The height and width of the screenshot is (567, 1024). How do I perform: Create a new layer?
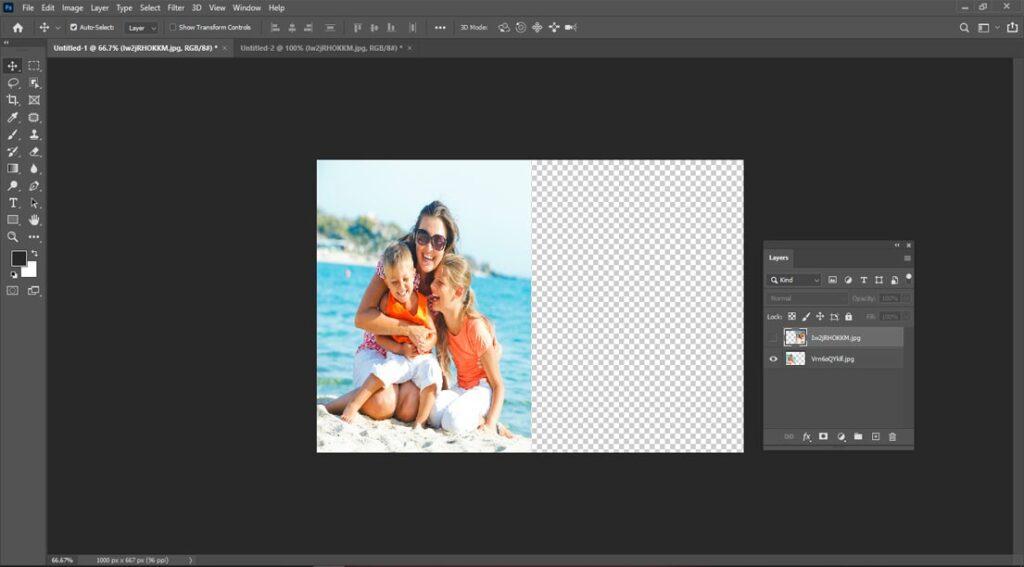[x=876, y=436]
